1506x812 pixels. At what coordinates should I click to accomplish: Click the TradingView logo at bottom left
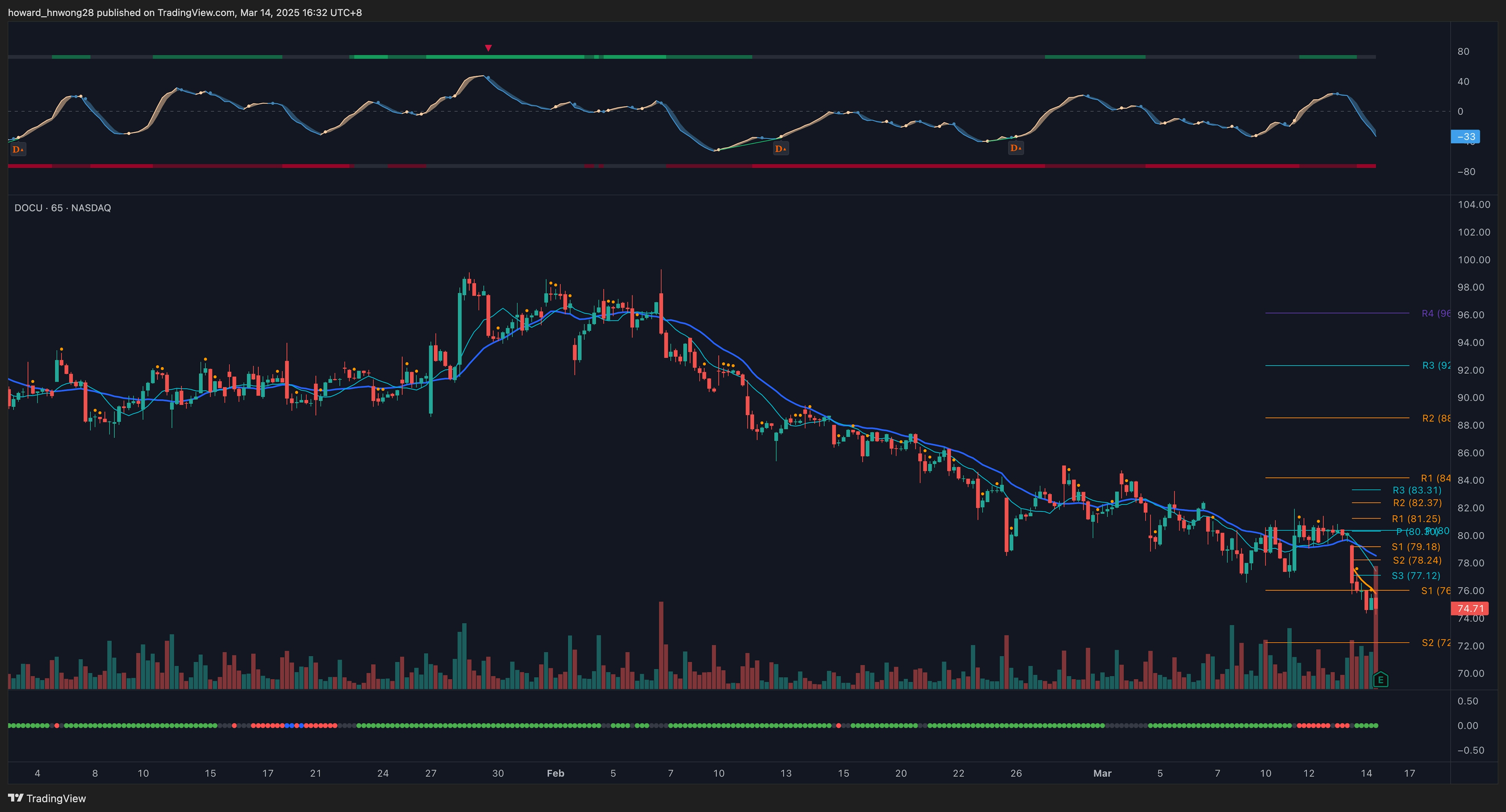click(x=47, y=798)
